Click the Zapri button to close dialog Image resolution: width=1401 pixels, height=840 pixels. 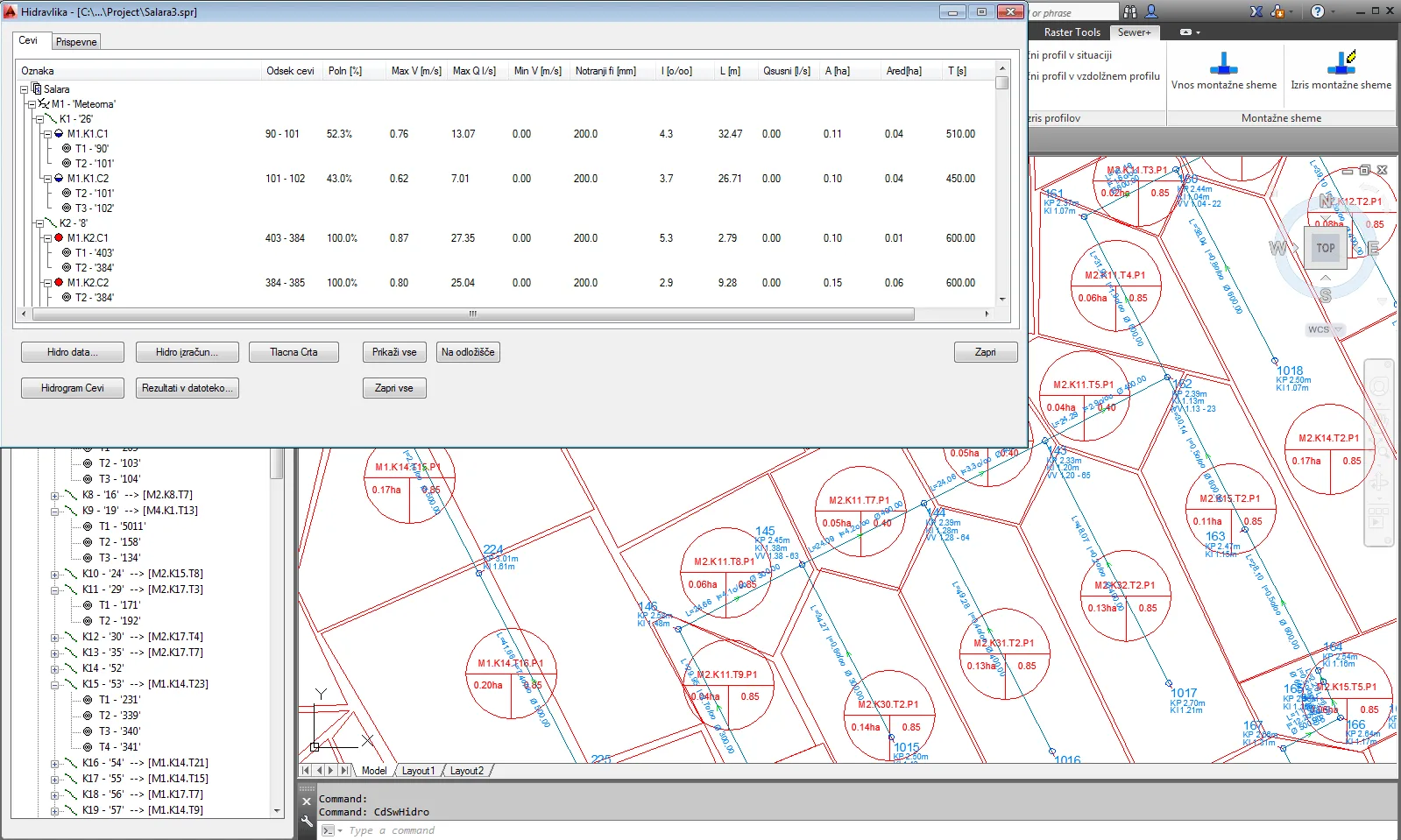pos(985,352)
